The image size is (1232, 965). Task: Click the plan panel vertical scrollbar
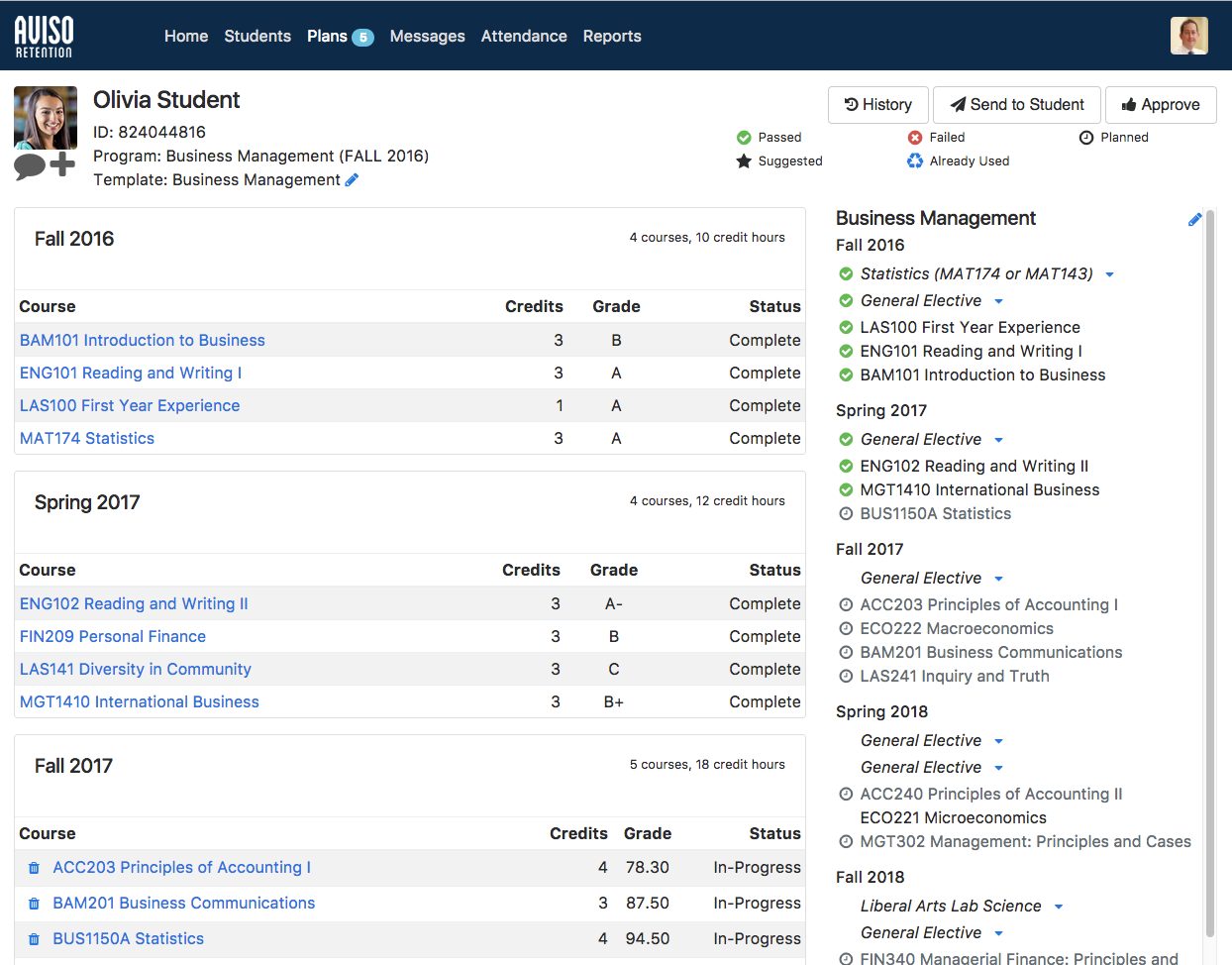(1209, 574)
